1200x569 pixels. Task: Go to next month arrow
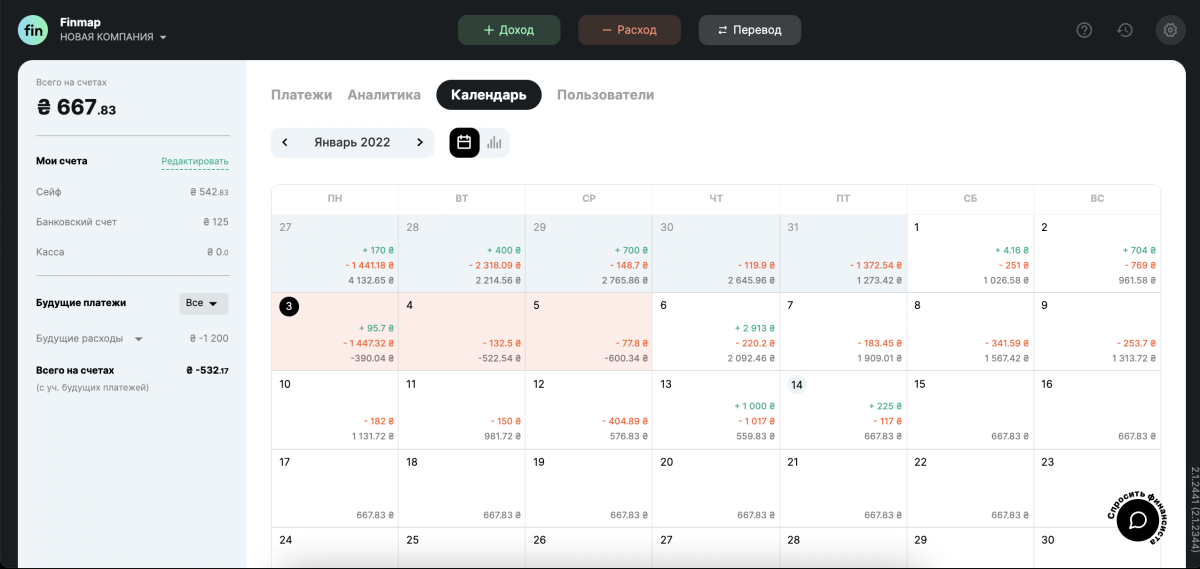420,143
